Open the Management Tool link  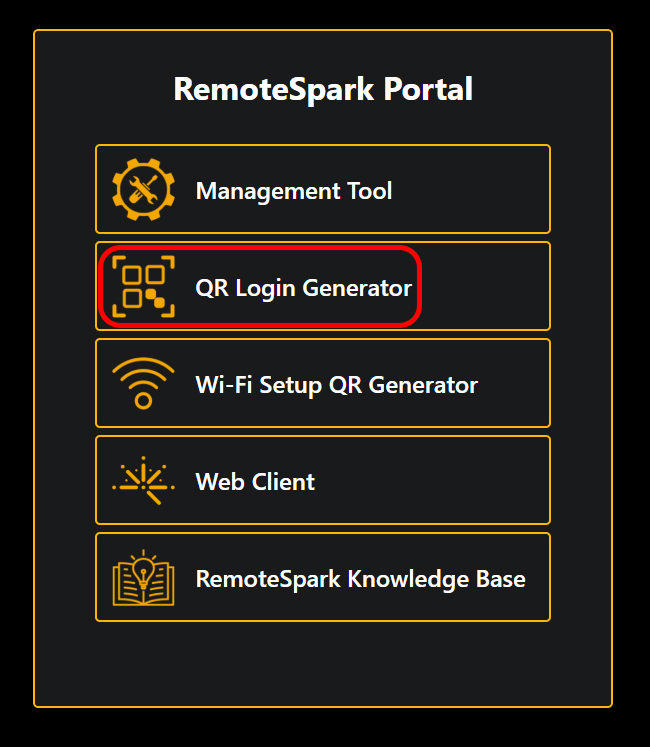[x=294, y=191]
